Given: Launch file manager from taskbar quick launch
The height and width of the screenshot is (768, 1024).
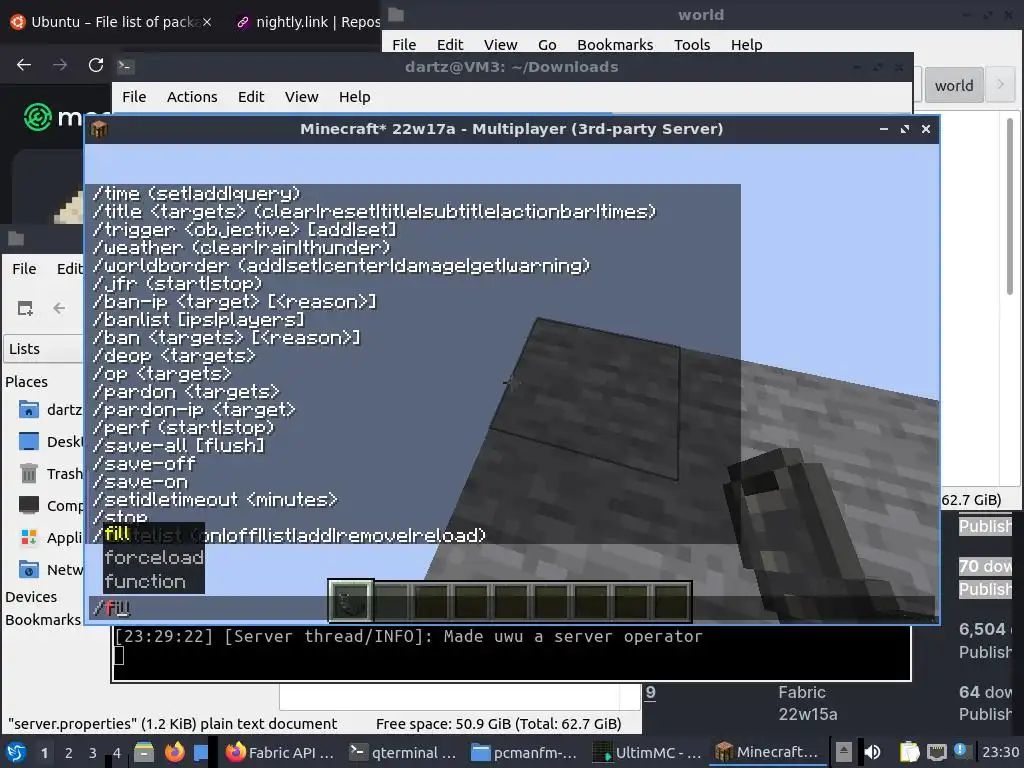Looking at the screenshot, I should (x=144, y=752).
